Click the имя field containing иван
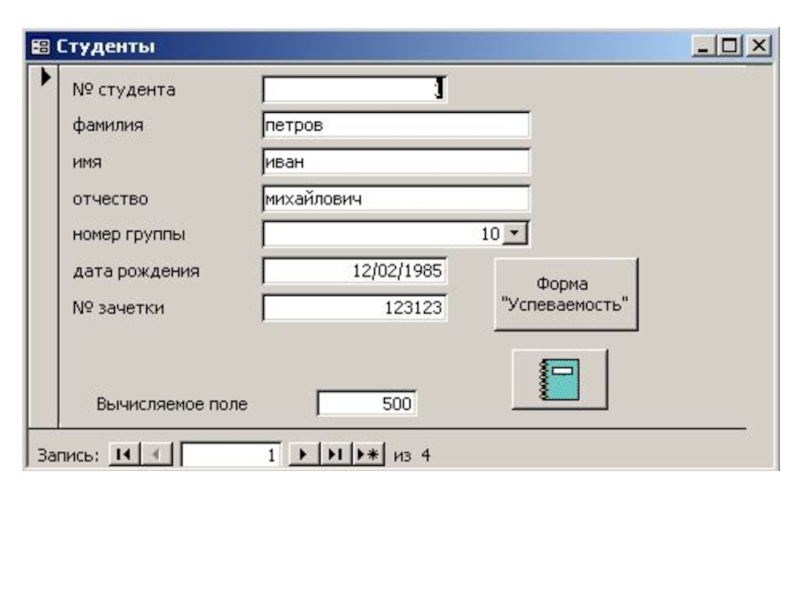This screenshot has height=600, width=800. (x=396, y=162)
